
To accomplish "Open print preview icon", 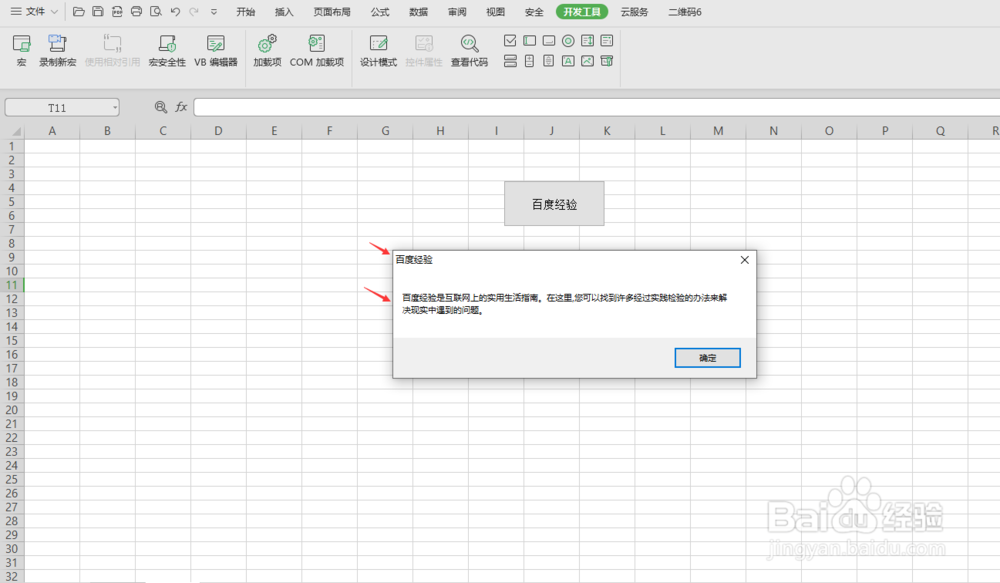I will tap(156, 11).
